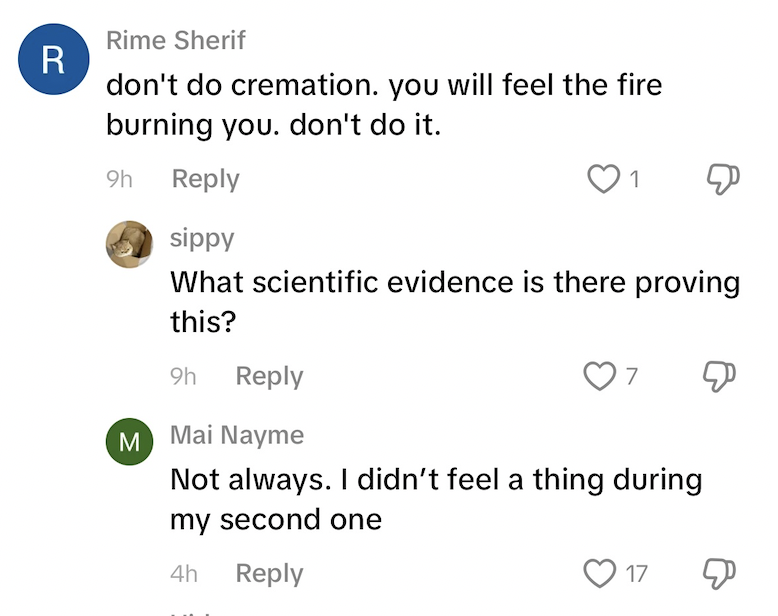Dislike Rime Sherif's comment
This screenshot has width=778, height=616.
722,180
